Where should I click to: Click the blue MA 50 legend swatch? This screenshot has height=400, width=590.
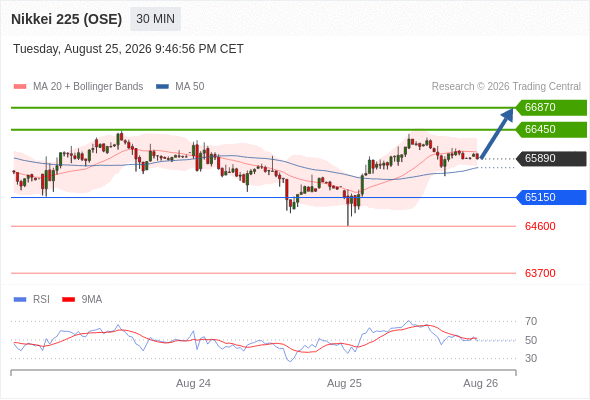click(x=162, y=87)
